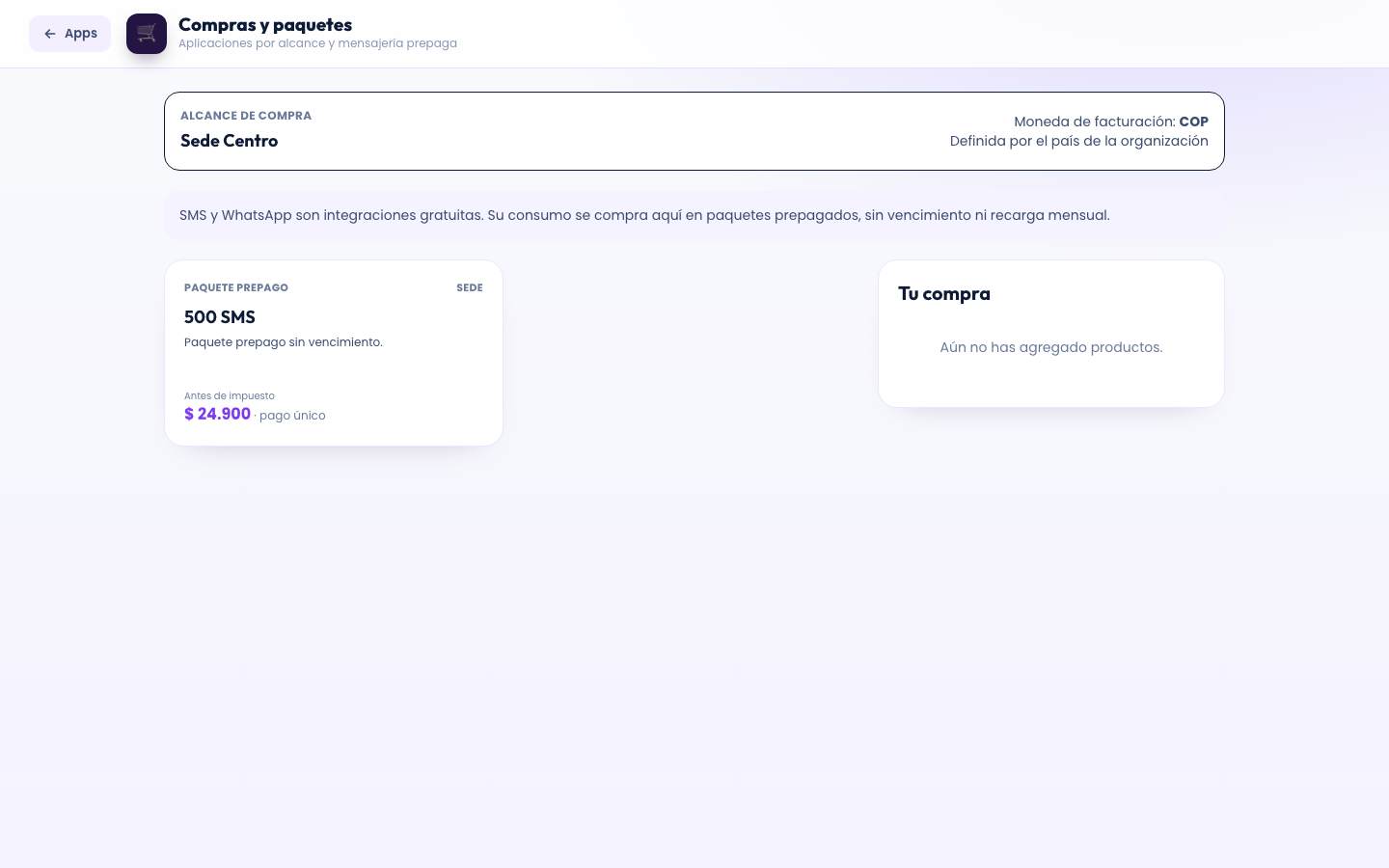1389x868 pixels.
Task: Click the SEDE tag on package card
Action: coord(470,287)
